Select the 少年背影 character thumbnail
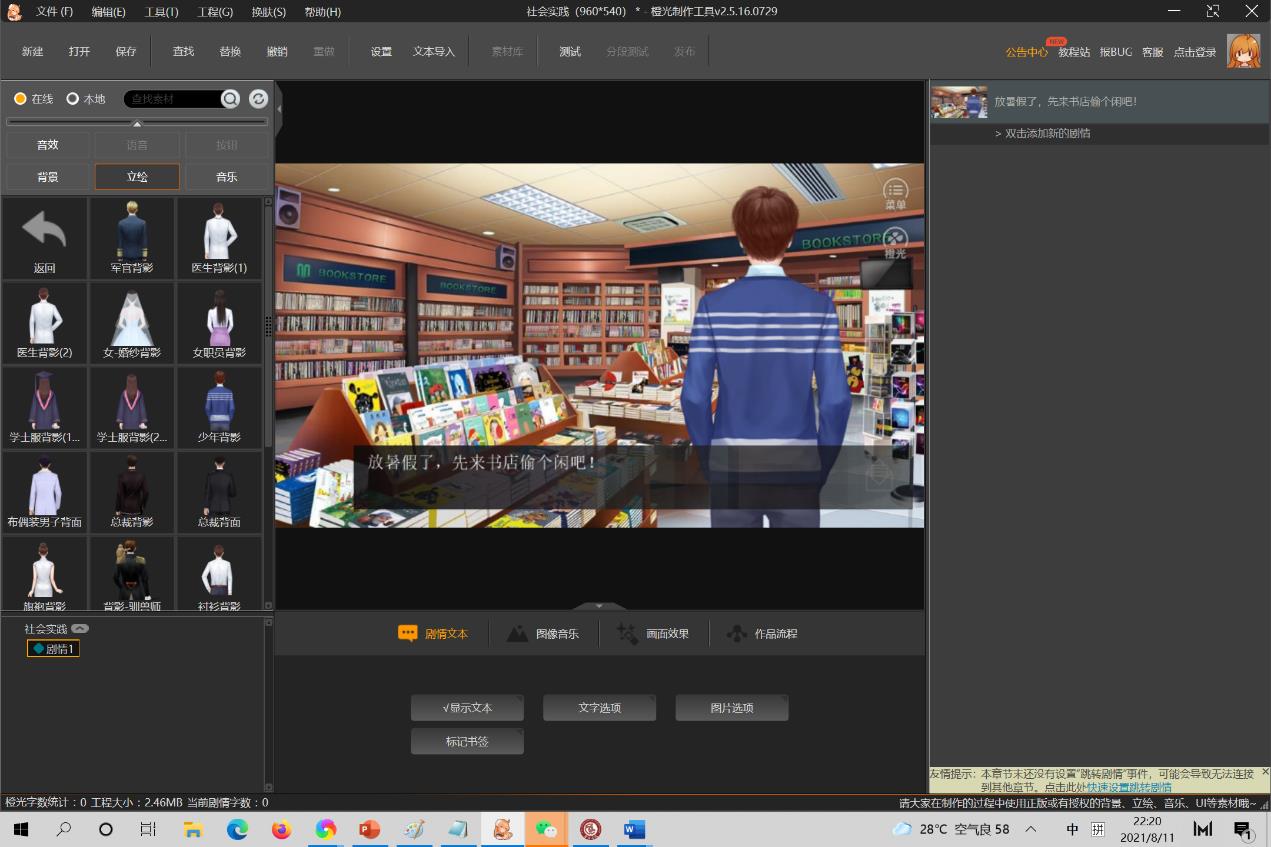This screenshot has height=847, width=1271. (219, 405)
